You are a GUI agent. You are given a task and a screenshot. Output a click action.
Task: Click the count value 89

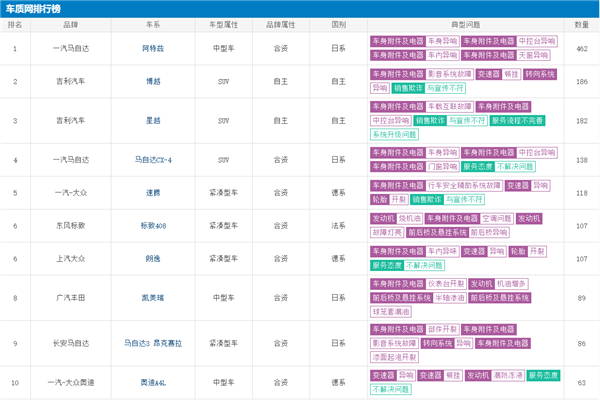pyautogui.click(x=582, y=298)
